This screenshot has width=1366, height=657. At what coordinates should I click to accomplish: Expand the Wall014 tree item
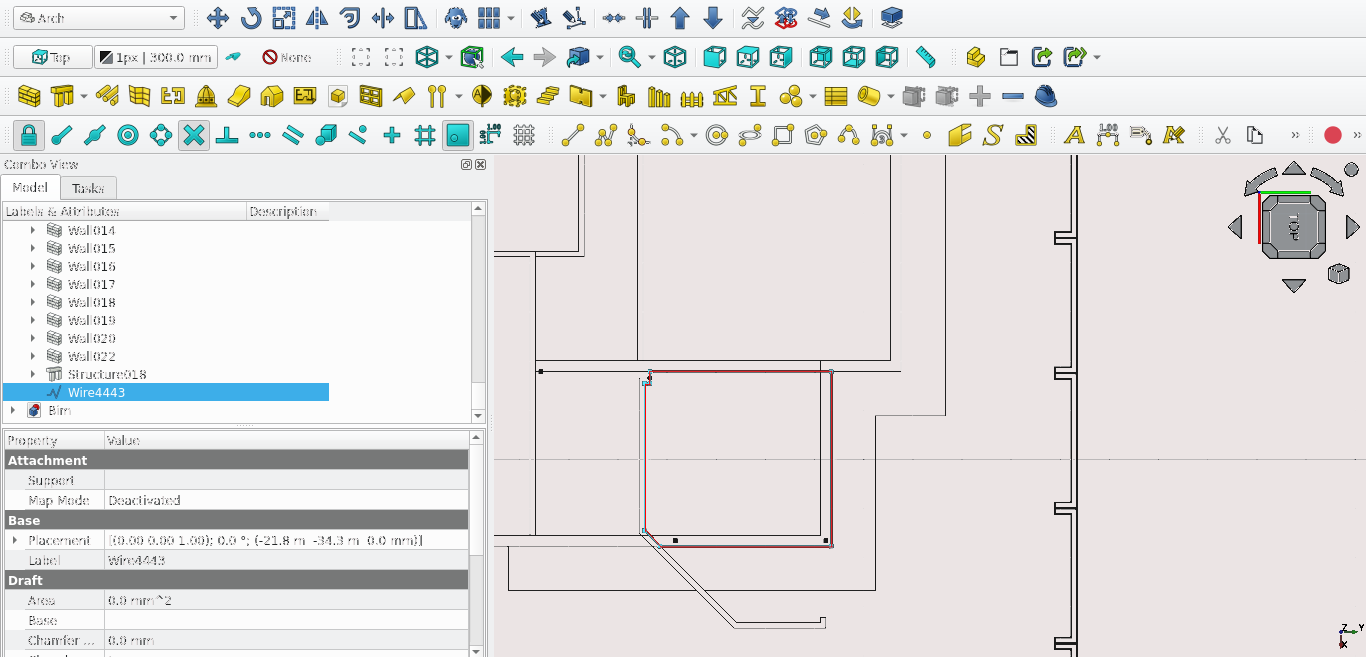[32, 231]
